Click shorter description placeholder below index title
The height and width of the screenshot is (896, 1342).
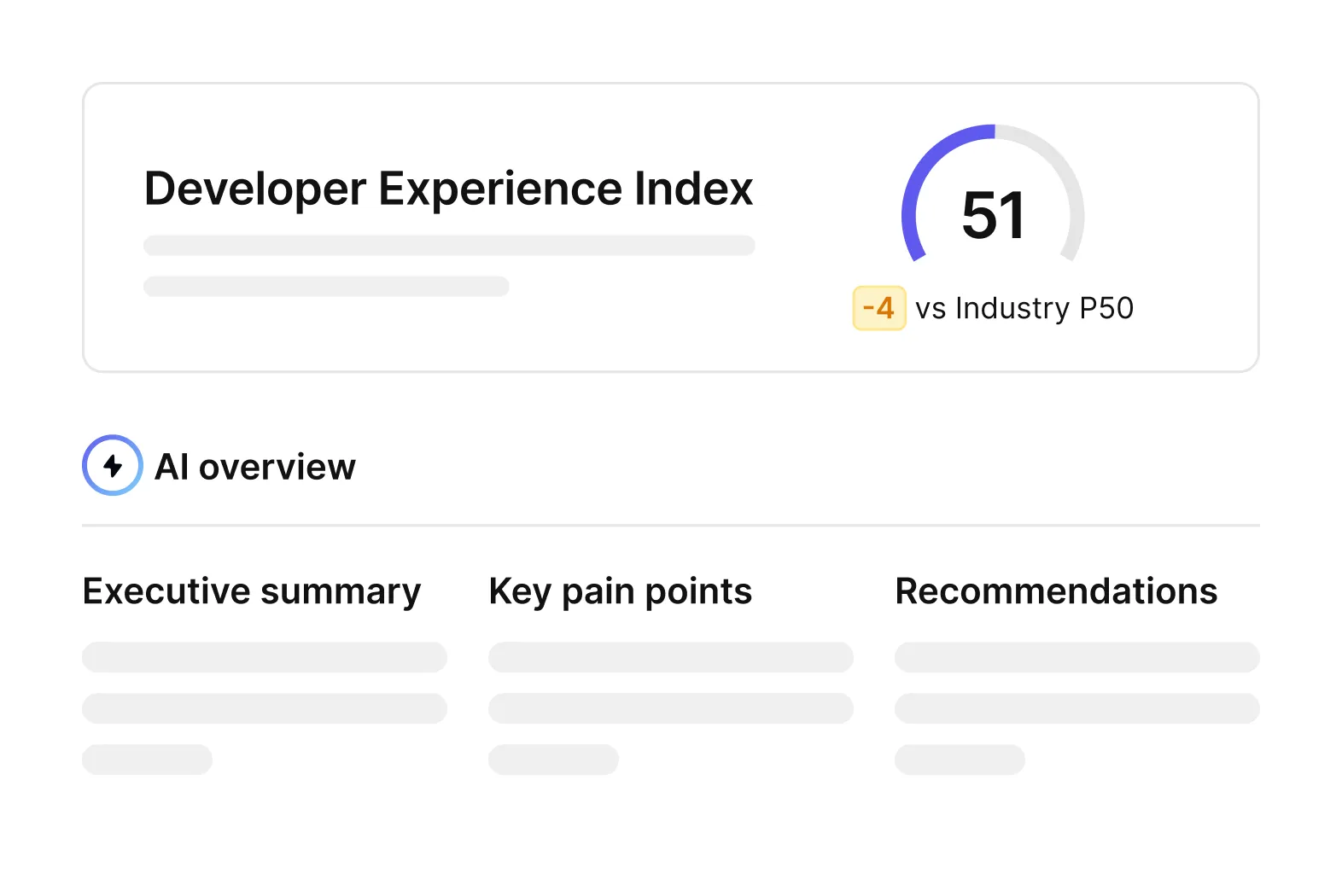tap(326, 286)
